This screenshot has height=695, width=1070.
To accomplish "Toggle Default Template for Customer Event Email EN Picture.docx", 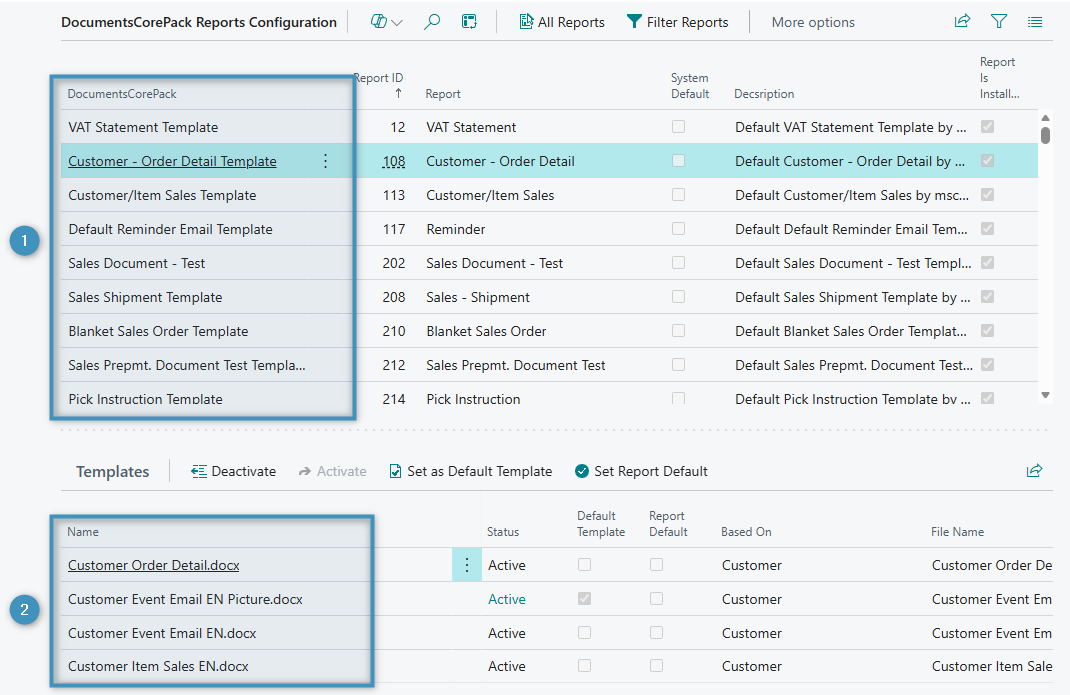I will pos(585,599).
